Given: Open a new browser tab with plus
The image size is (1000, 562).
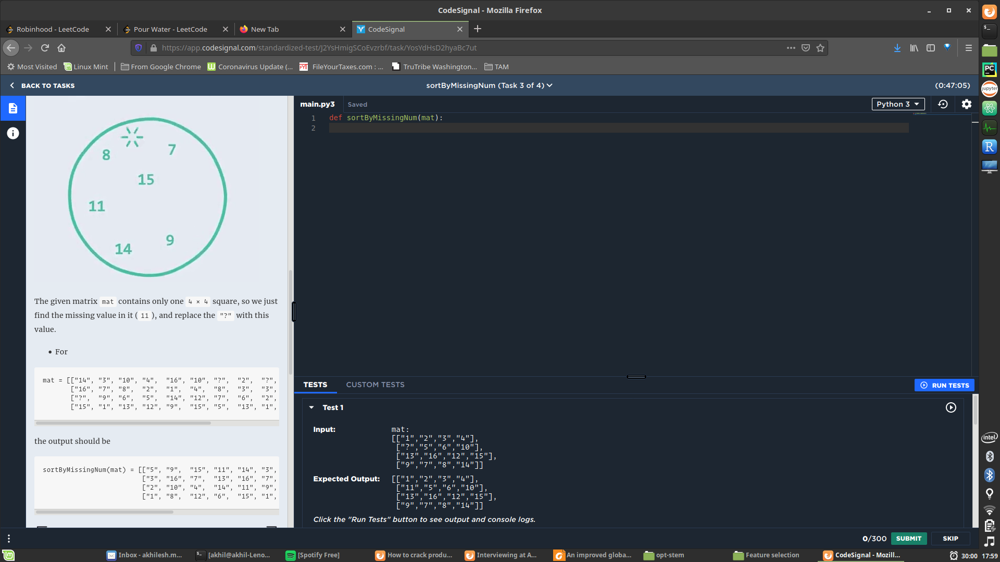Looking at the screenshot, I should point(478,29).
